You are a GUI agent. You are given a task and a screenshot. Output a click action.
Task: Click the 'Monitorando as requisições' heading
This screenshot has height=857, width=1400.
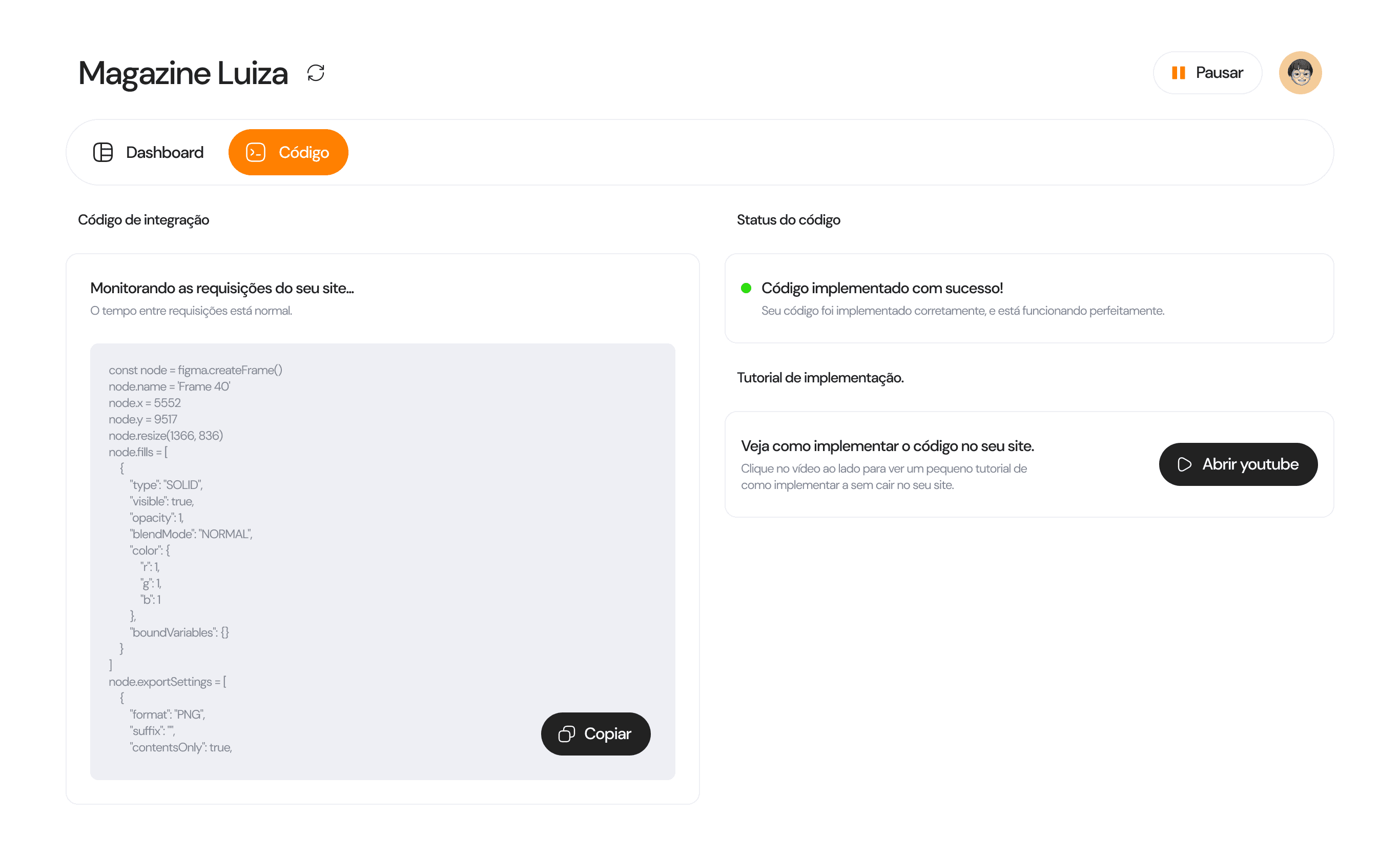(221, 288)
